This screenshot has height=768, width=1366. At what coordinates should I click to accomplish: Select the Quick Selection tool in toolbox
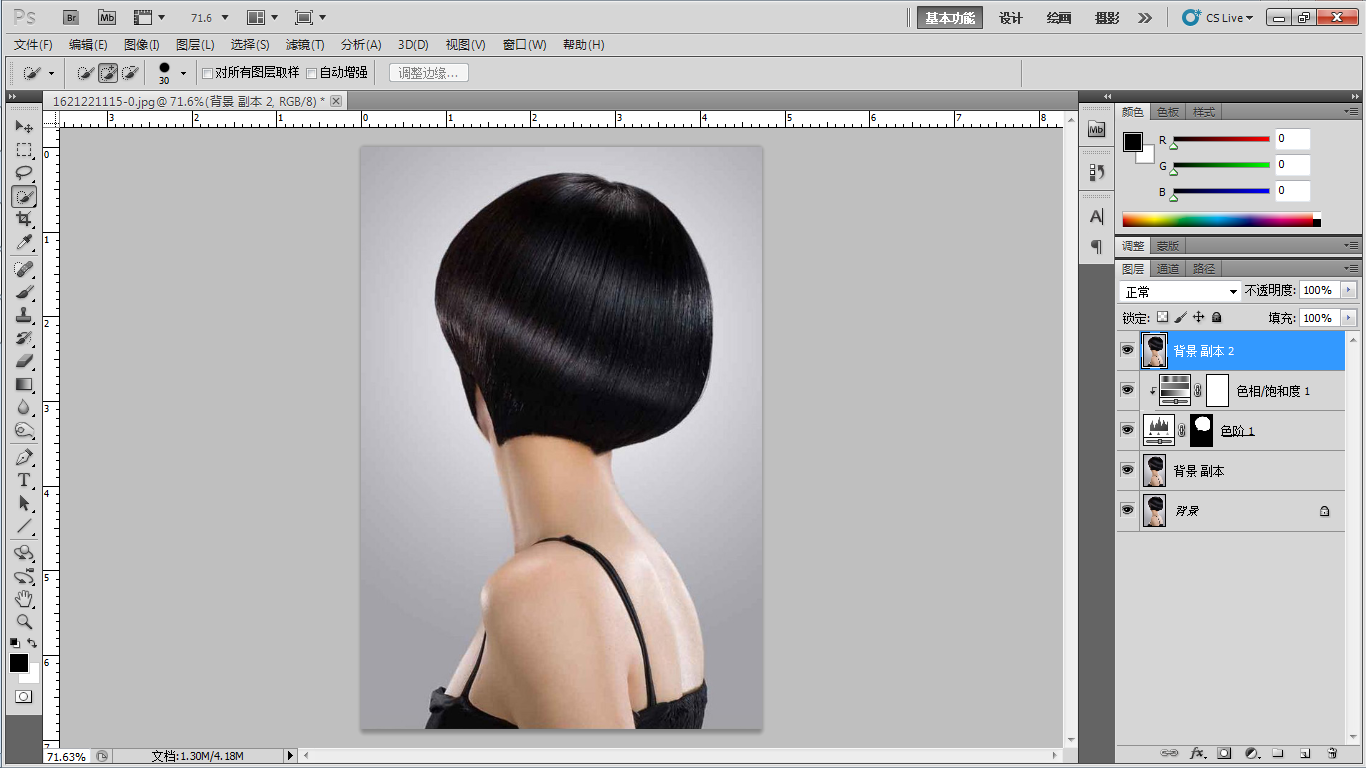click(24, 196)
